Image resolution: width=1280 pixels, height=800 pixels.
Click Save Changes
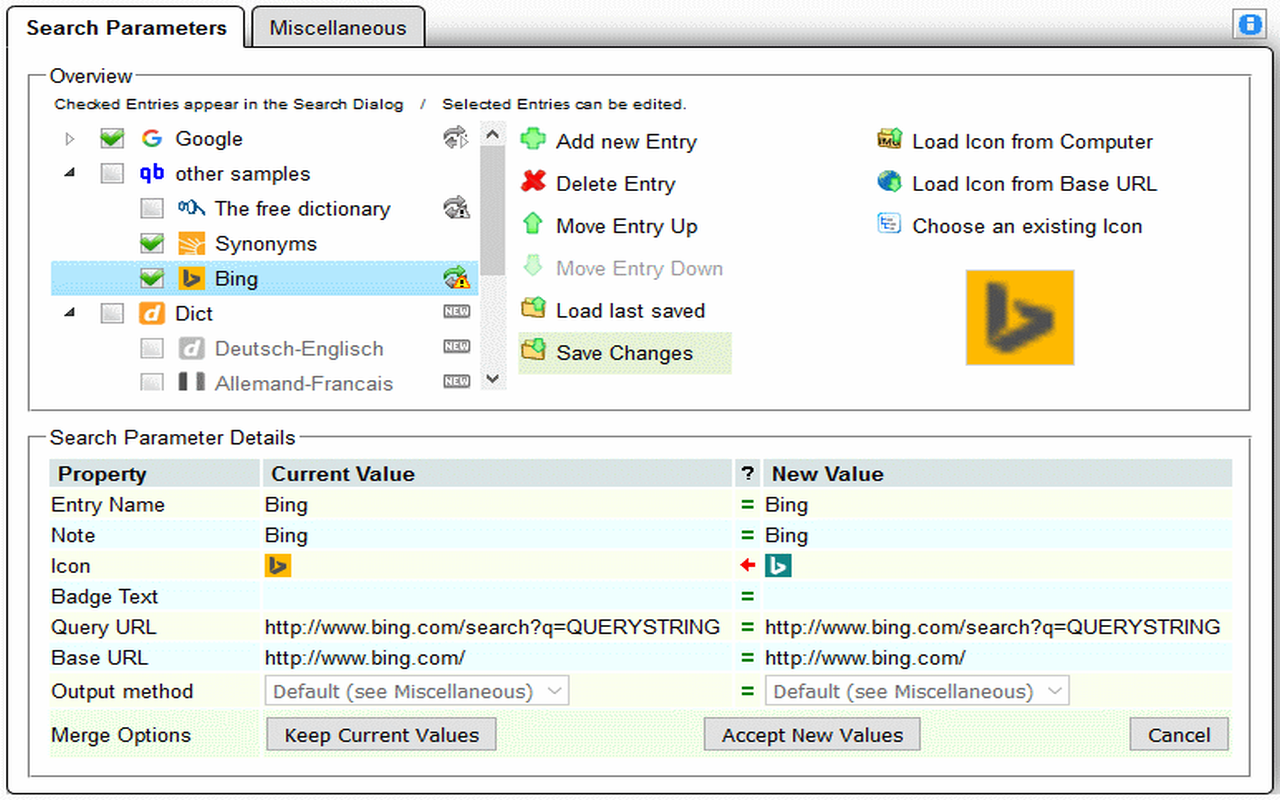point(624,353)
